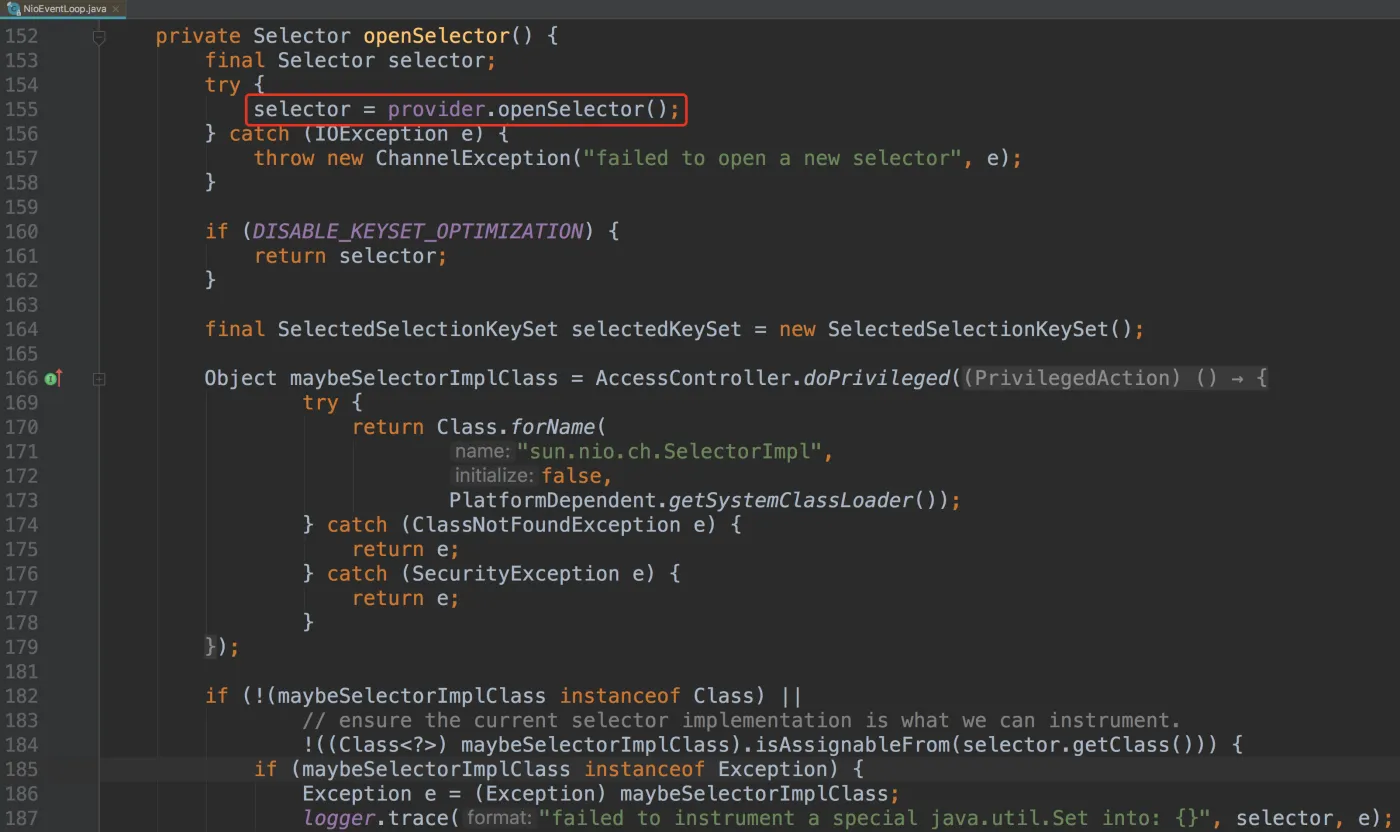Viewport: 1400px width, 832px height.
Task: Expand the folded lambda fold marker at line 166
Action: (99, 379)
